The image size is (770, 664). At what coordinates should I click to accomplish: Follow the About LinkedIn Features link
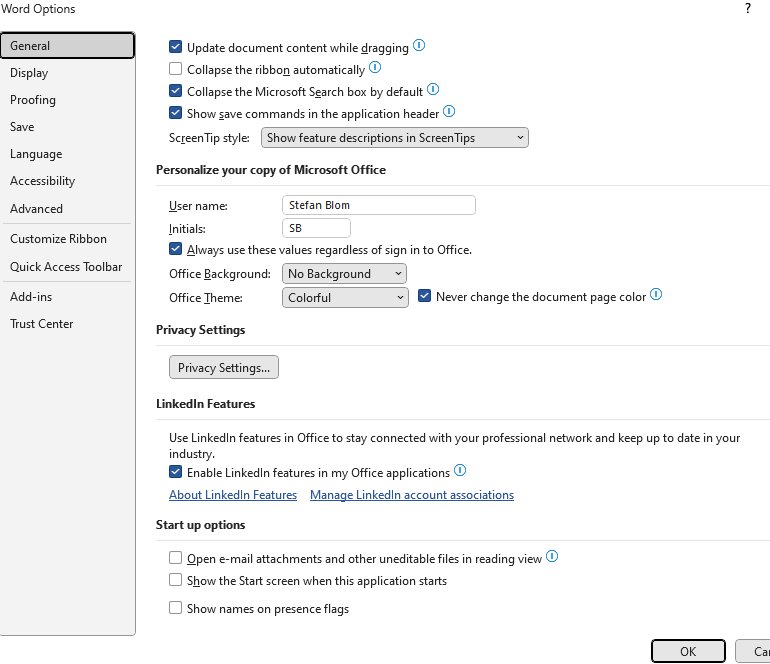tap(233, 495)
